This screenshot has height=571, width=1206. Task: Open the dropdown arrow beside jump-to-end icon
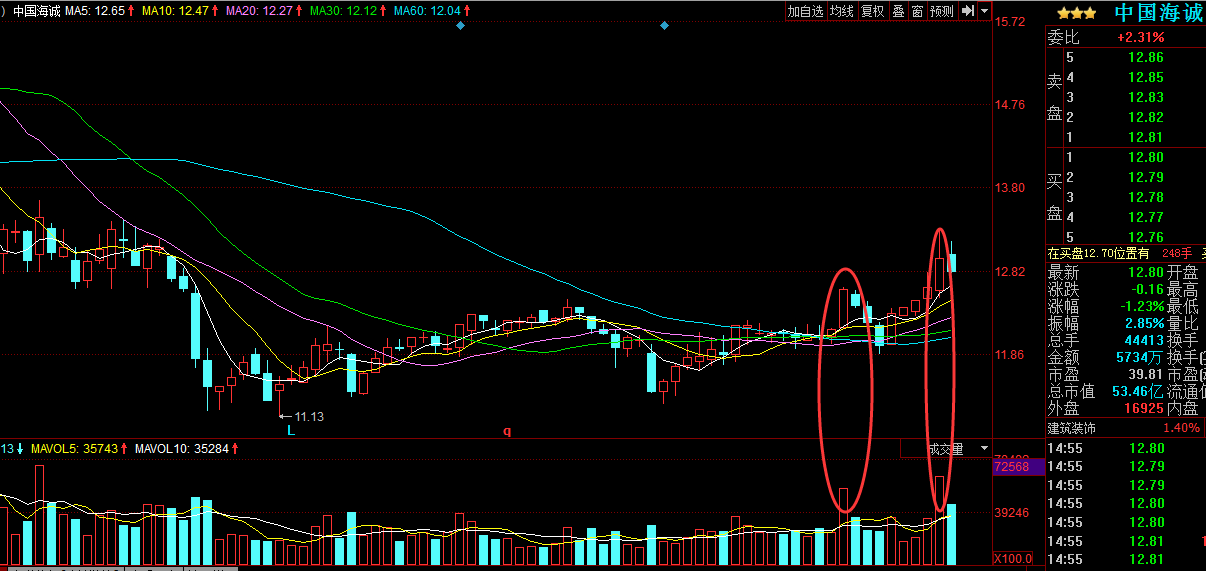[984, 11]
